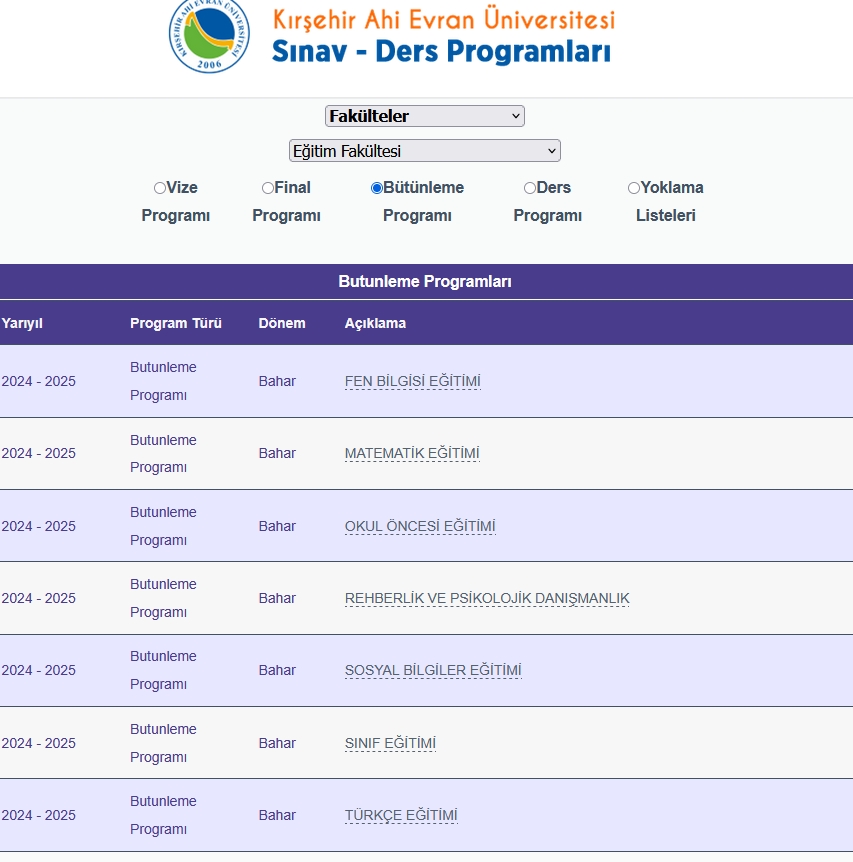
Task: Open the Fakülteler dropdown
Action: pos(425,116)
